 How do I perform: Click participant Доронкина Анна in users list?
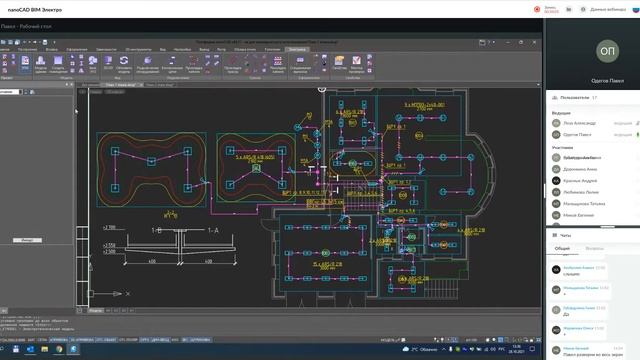pyautogui.click(x=580, y=169)
